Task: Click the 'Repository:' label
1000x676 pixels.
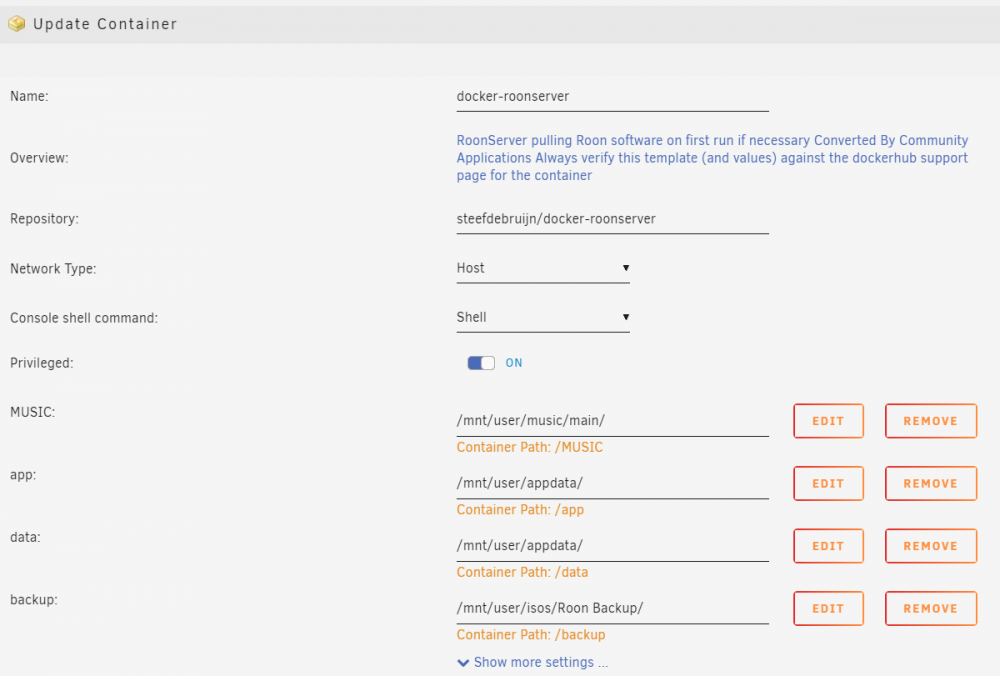Action: coord(44,219)
